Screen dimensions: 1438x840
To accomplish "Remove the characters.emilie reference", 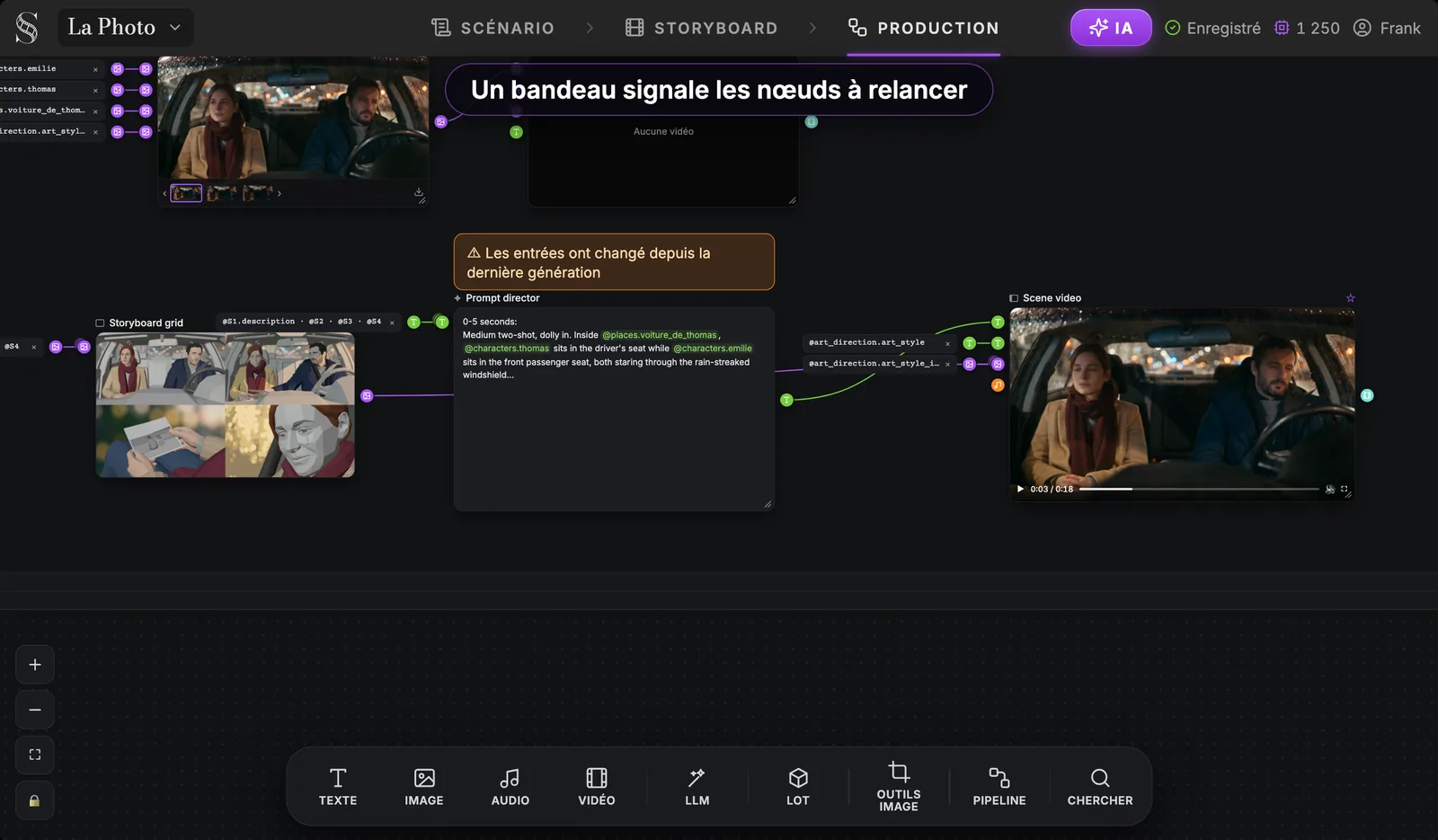I will tap(95, 69).
